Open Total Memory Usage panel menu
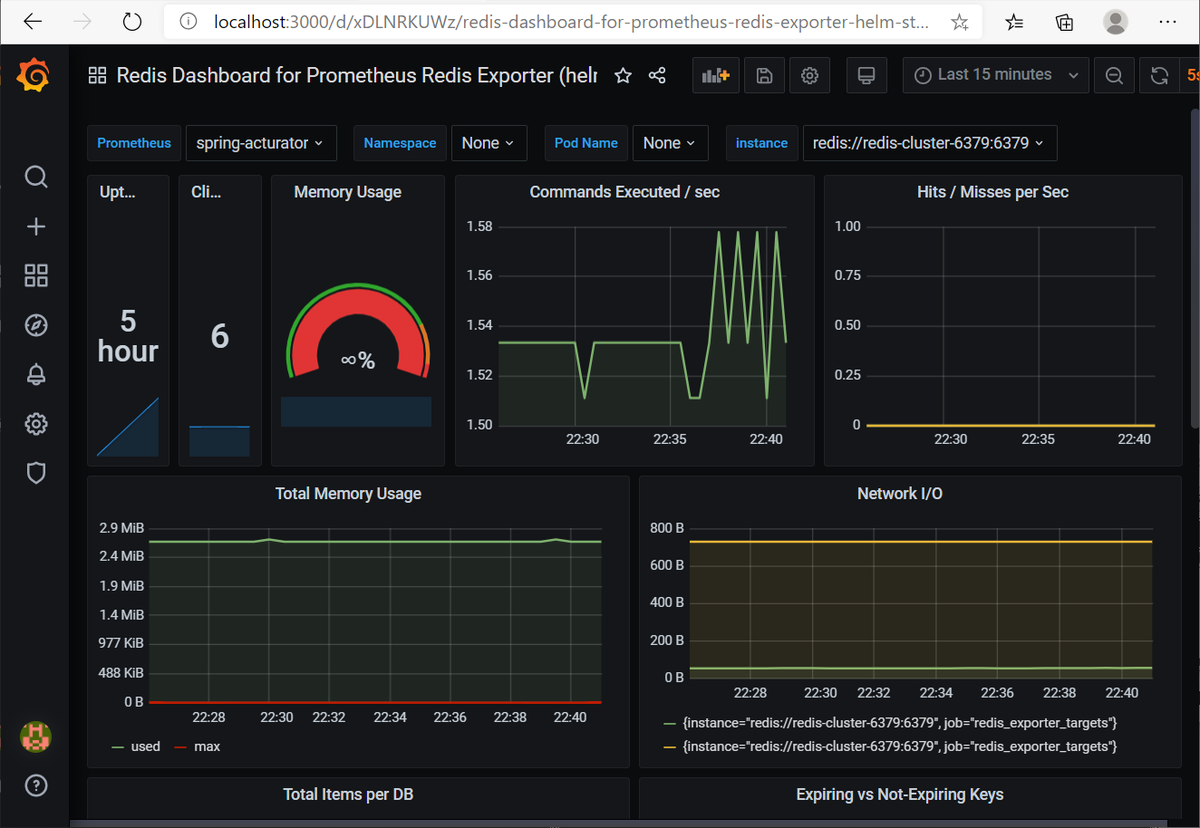Image resolution: width=1200 pixels, height=828 pixels. (x=348, y=493)
